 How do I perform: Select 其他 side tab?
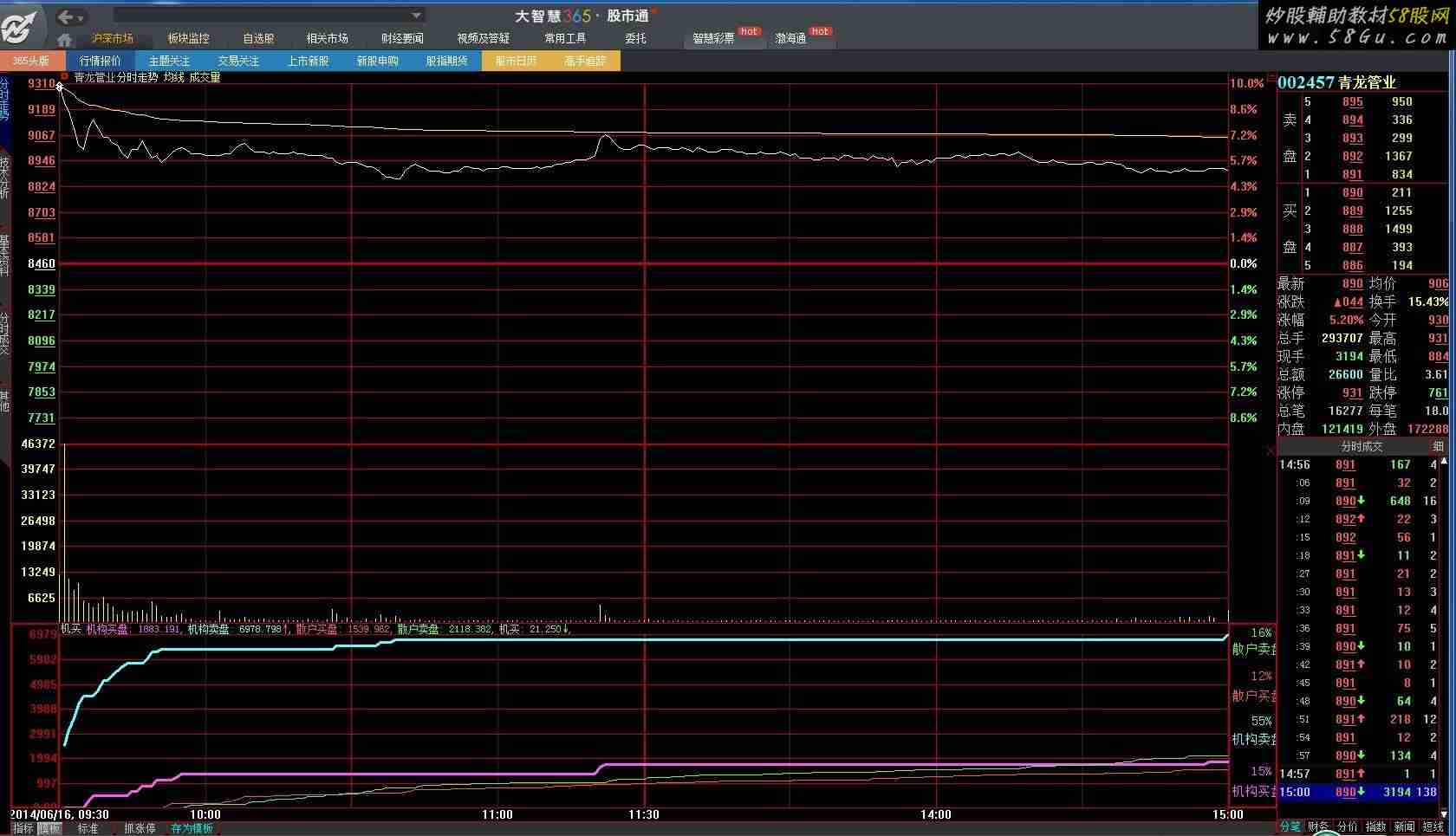tap(4, 400)
